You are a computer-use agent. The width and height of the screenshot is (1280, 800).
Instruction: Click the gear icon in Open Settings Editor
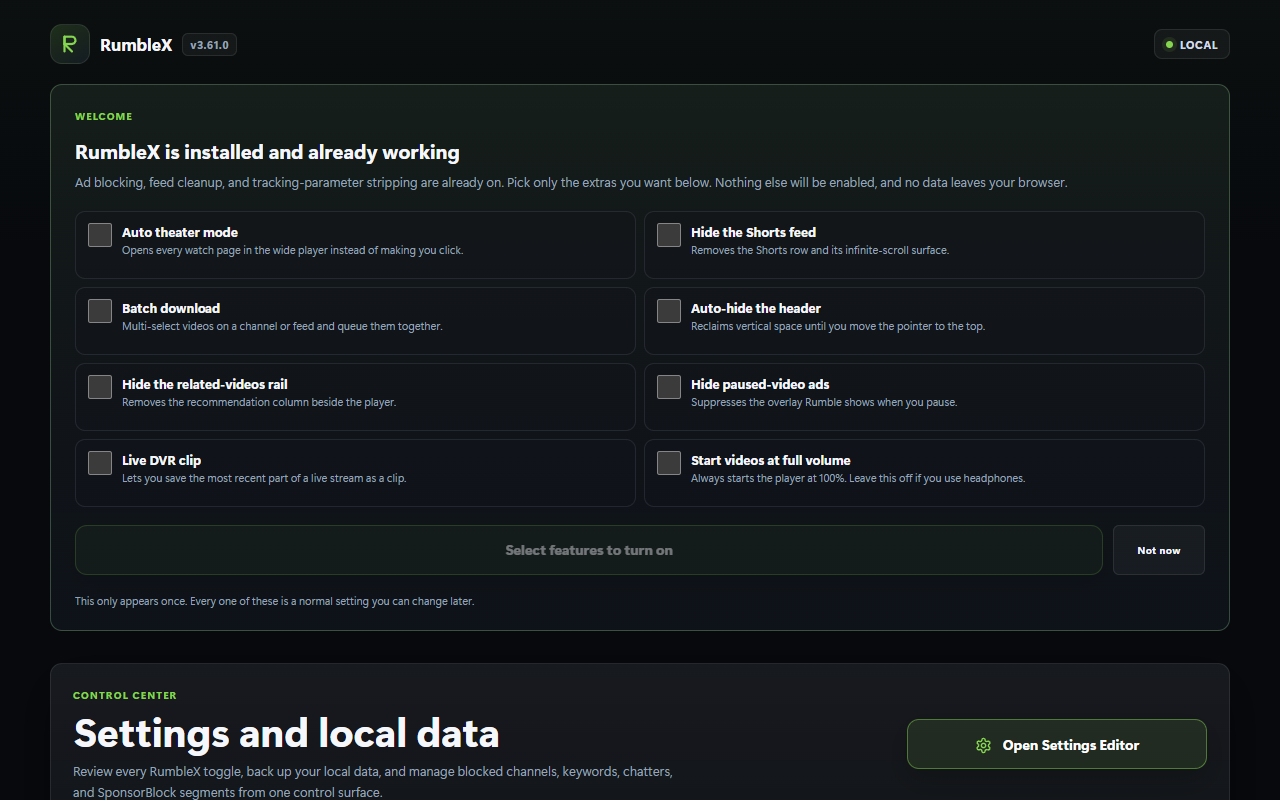(x=983, y=745)
